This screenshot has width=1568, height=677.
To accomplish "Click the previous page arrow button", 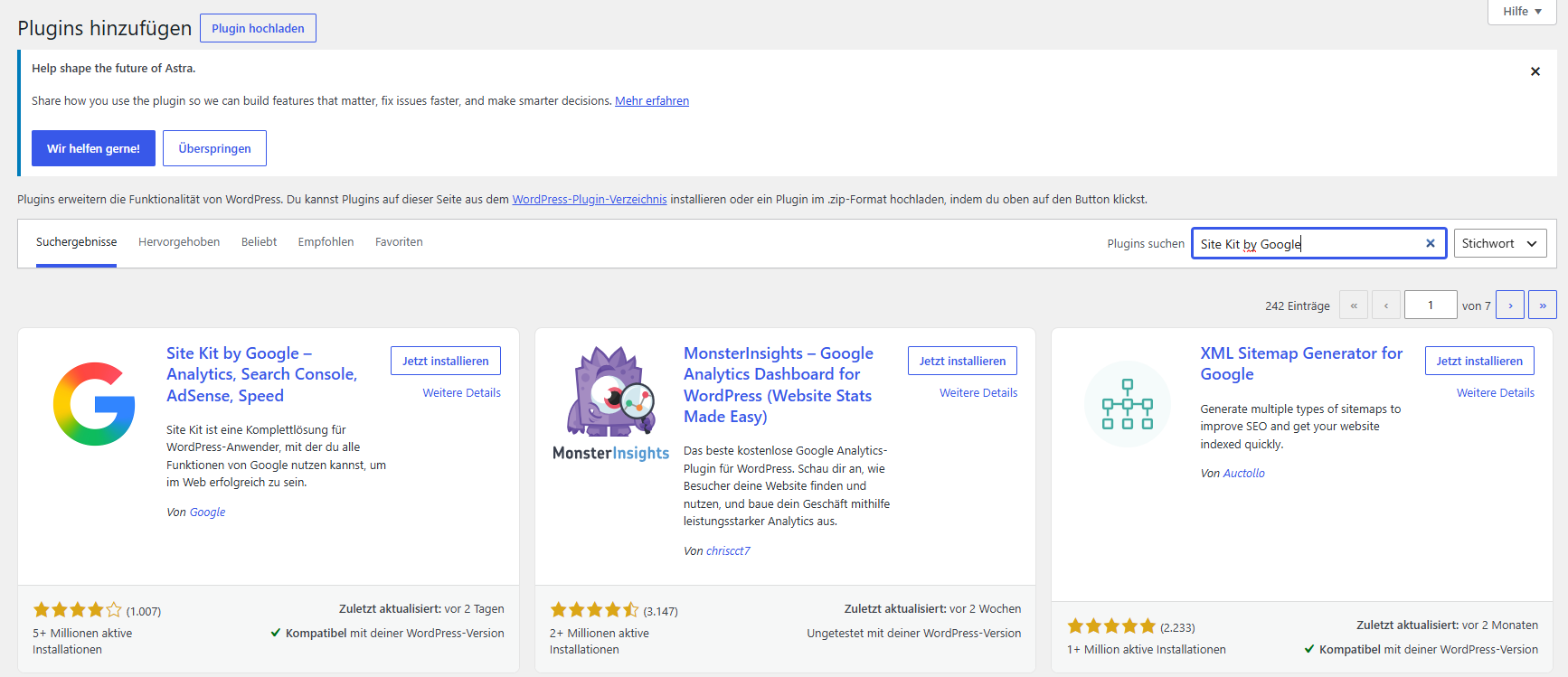I will tap(1386, 305).
